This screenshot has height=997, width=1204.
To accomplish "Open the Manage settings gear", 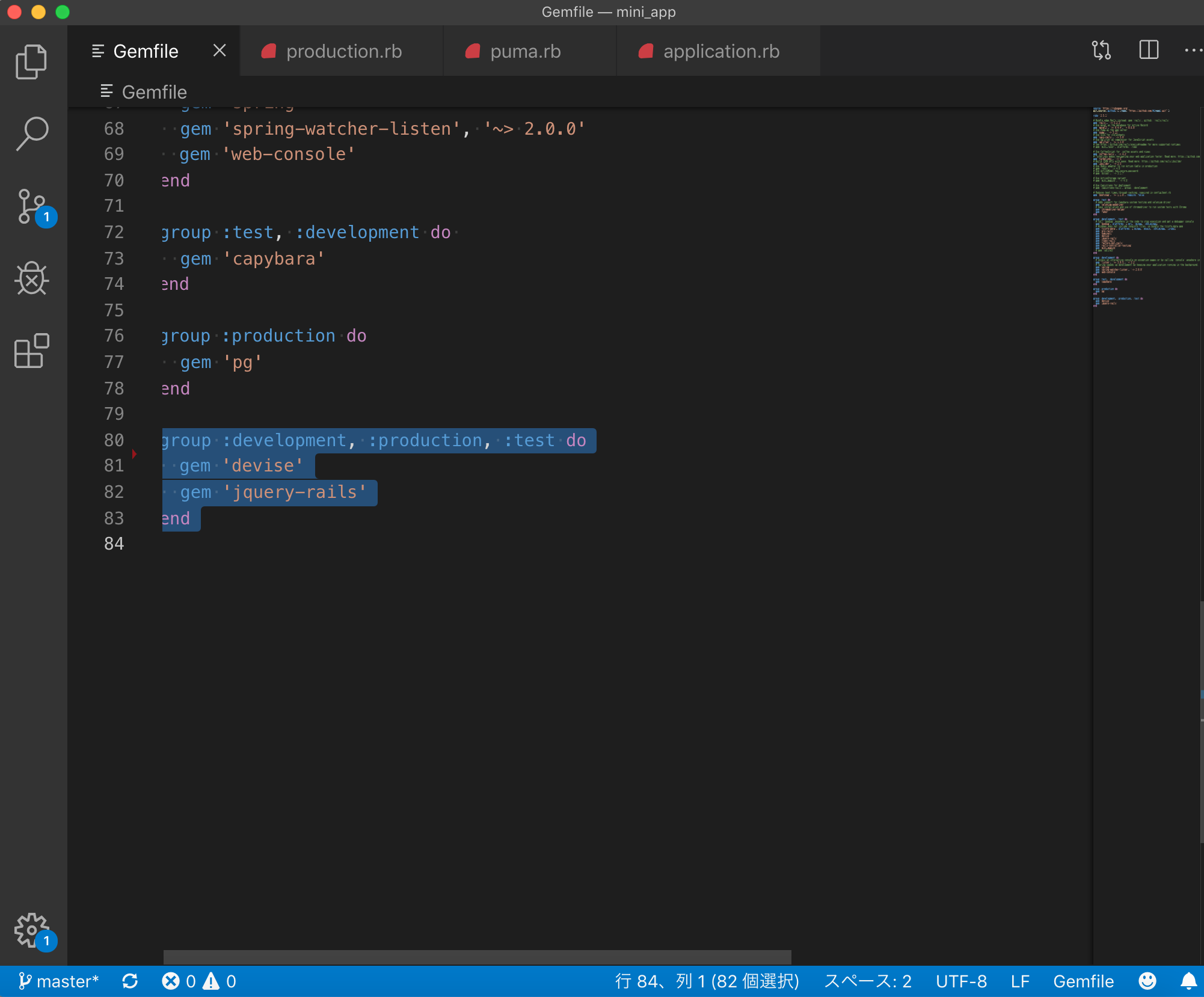I will [x=31, y=930].
